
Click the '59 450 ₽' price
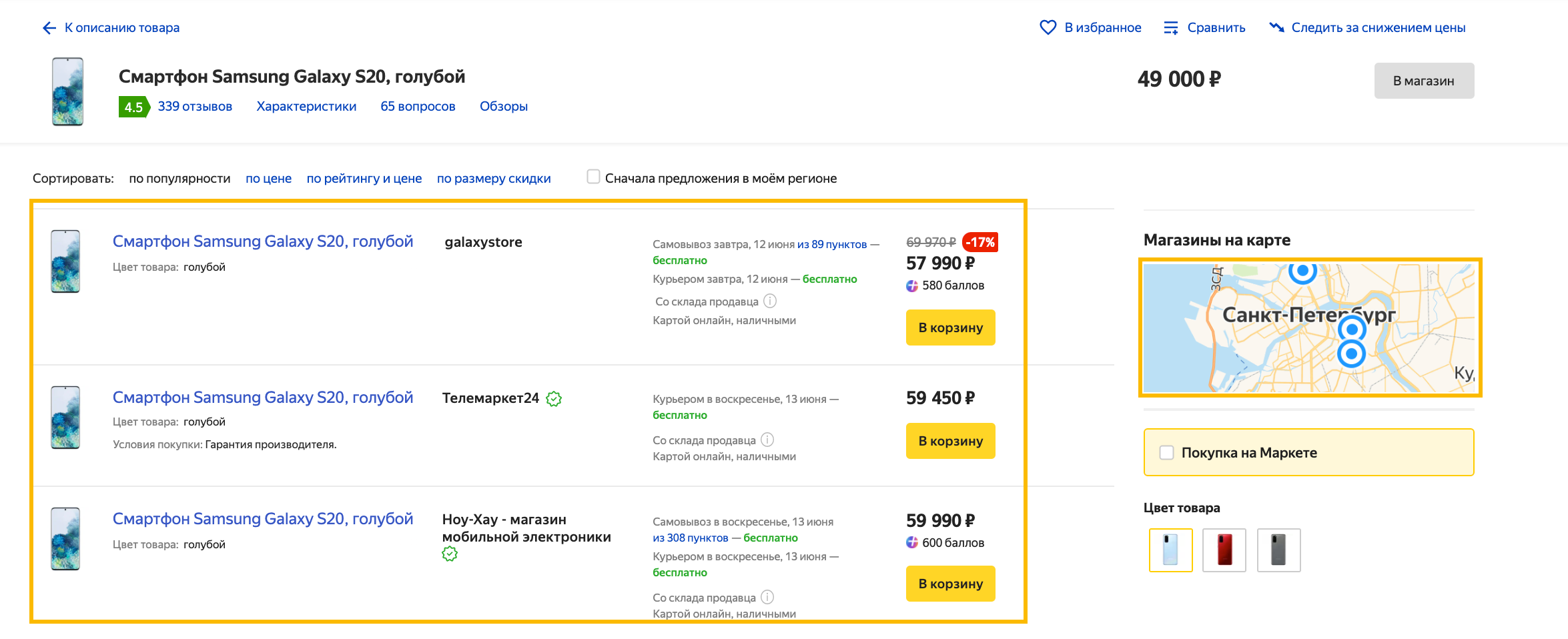click(x=940, y=398)
